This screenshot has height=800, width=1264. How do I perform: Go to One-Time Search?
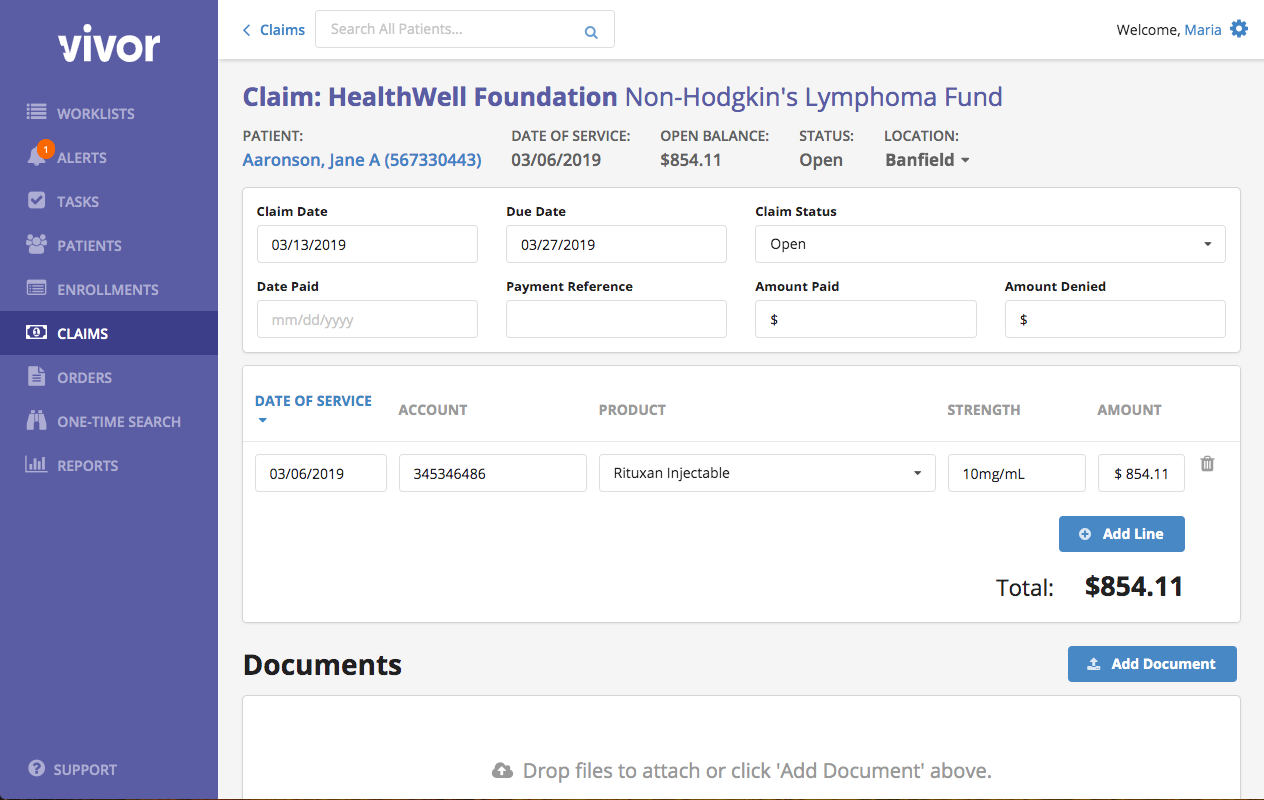point(109,421)
